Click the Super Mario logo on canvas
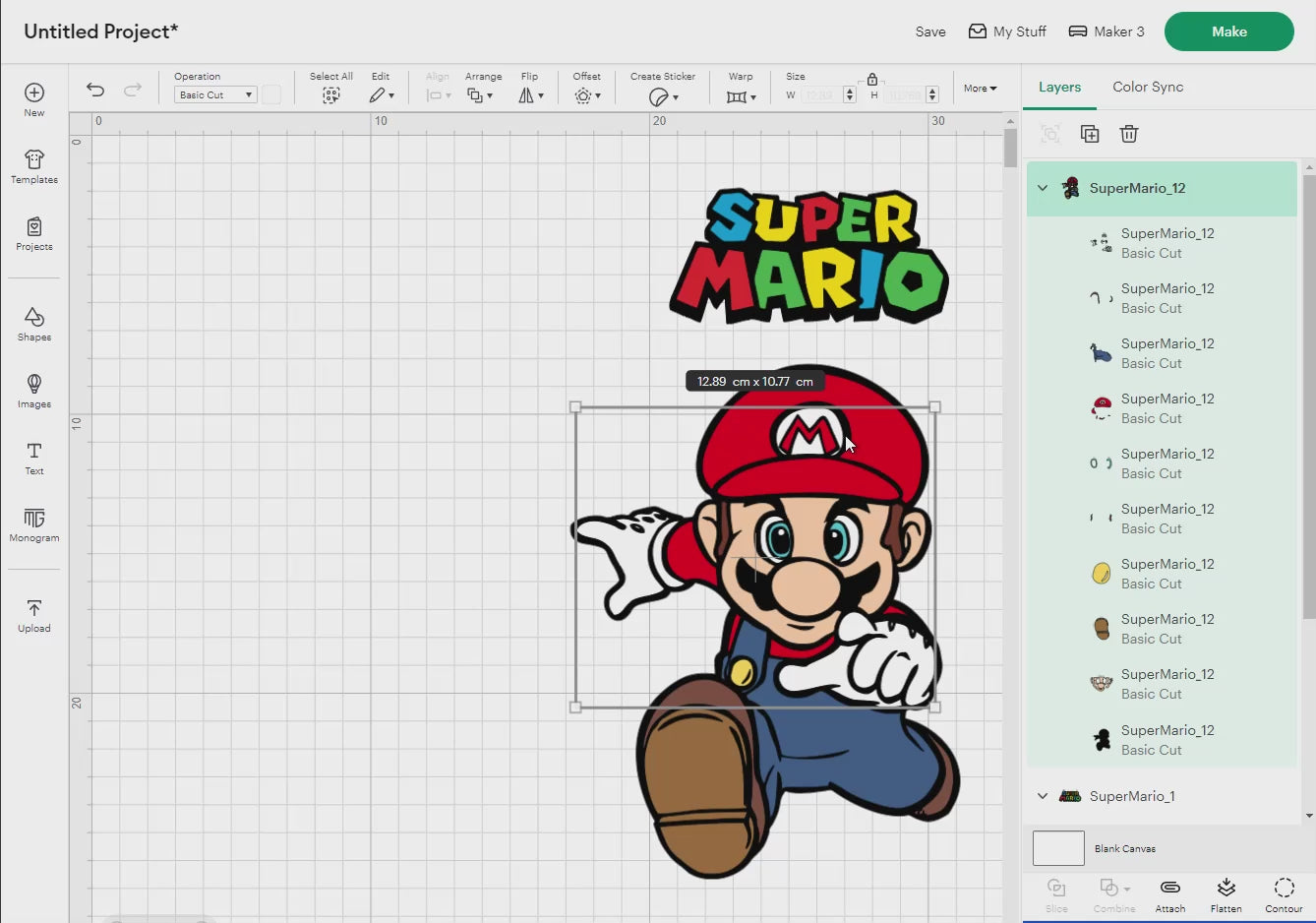The image size is (1316, 923). tap(808, 256)
